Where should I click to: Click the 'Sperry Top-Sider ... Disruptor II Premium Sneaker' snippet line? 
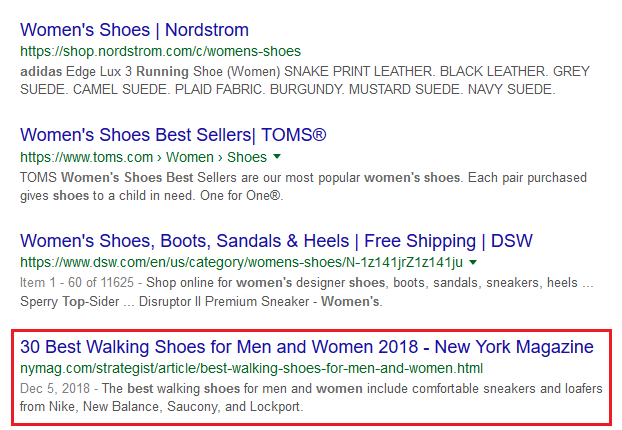click(202, 302)
